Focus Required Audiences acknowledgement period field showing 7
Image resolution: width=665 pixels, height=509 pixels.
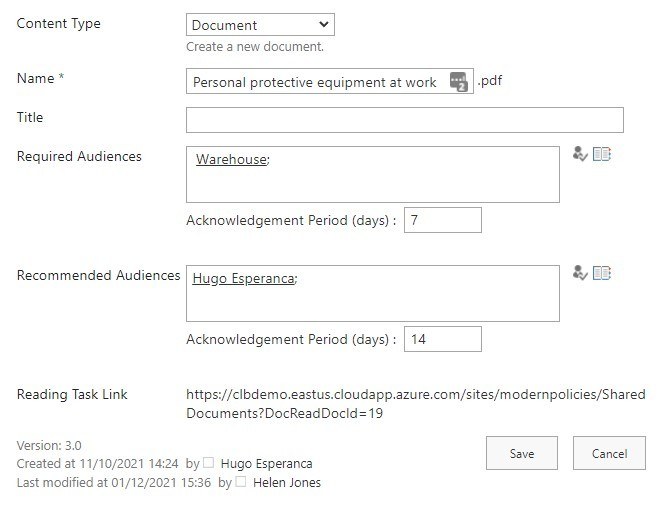pyautogui.click(x=442, y=220)
